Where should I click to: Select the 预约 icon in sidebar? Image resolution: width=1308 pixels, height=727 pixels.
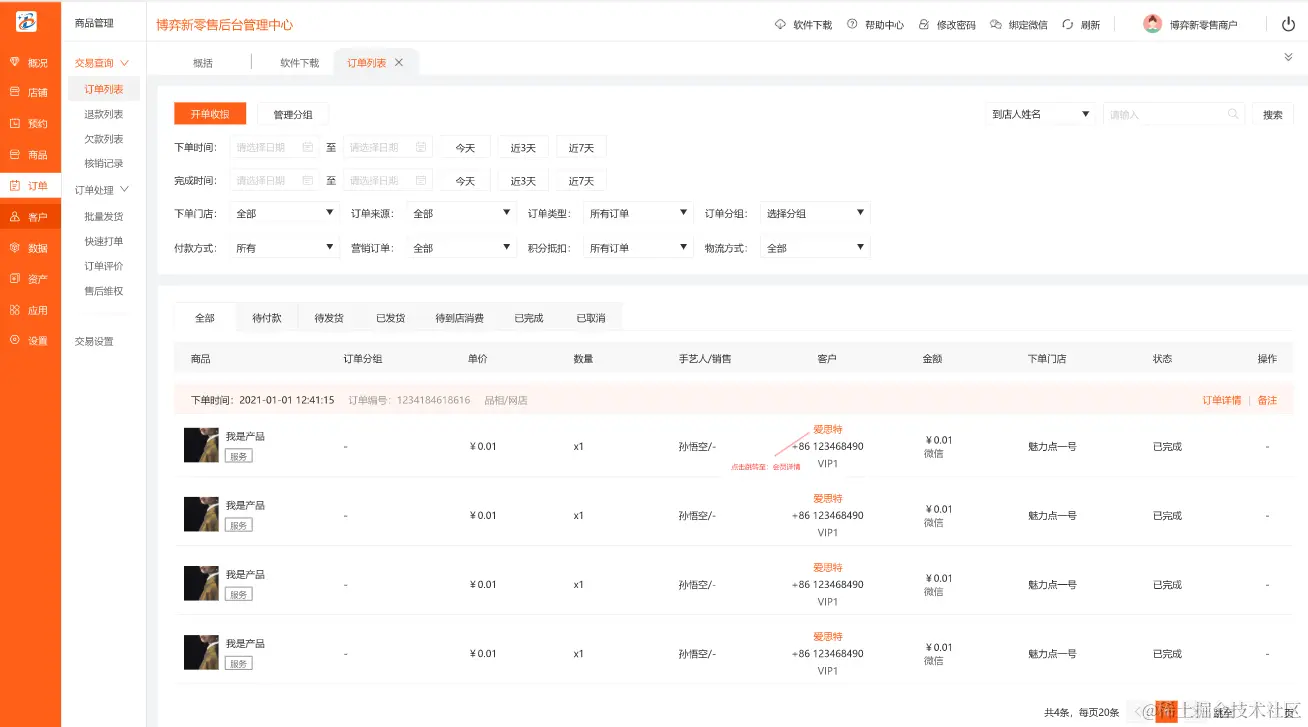tap(30, 123)
